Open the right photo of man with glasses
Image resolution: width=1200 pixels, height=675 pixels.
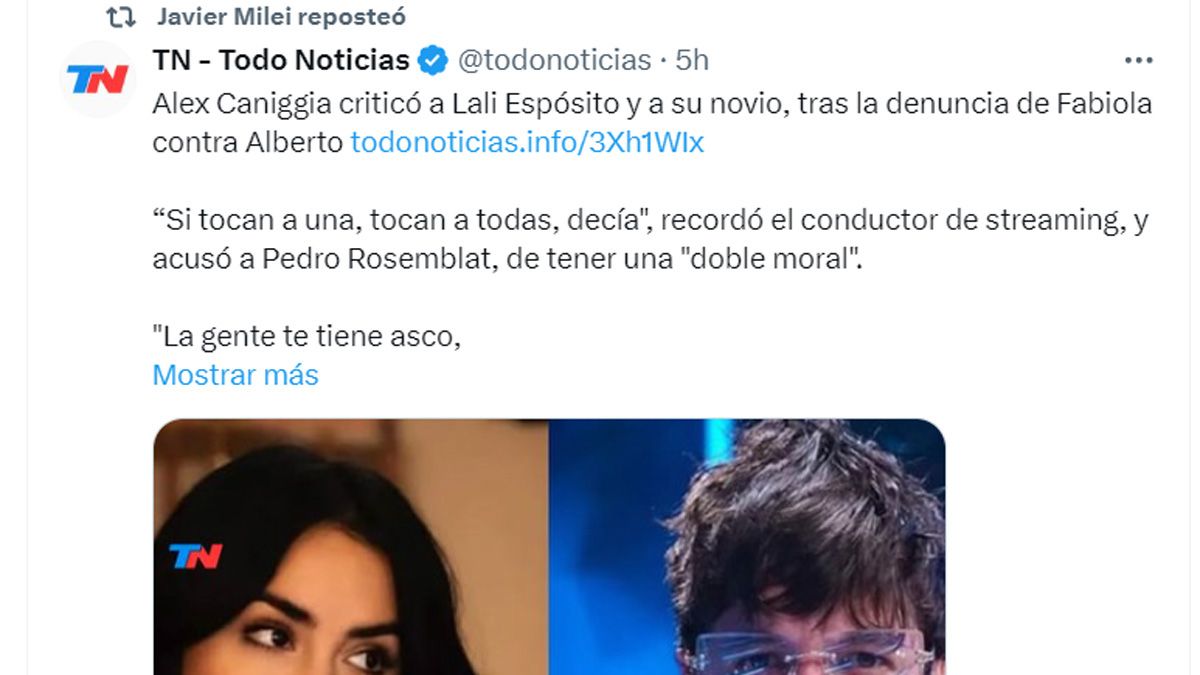(747, 547)
